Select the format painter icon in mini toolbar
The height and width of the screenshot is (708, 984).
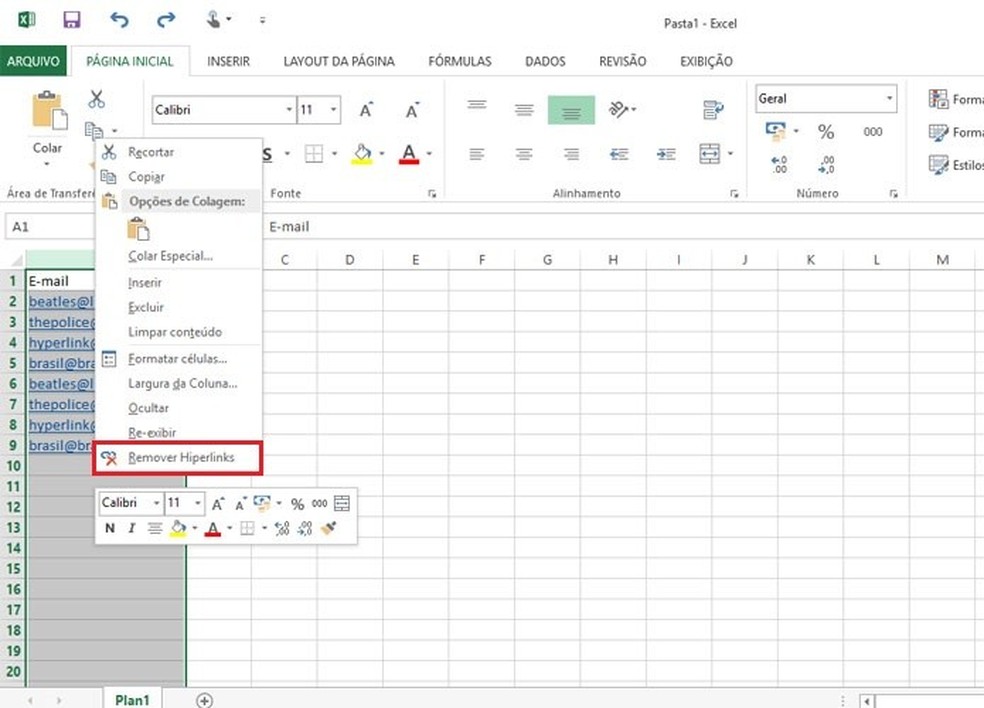click(330, 528)
